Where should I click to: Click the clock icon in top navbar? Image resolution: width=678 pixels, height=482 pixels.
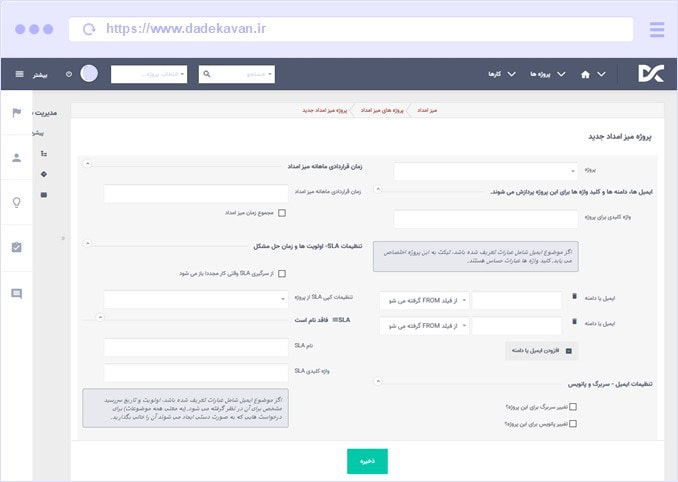69,74
